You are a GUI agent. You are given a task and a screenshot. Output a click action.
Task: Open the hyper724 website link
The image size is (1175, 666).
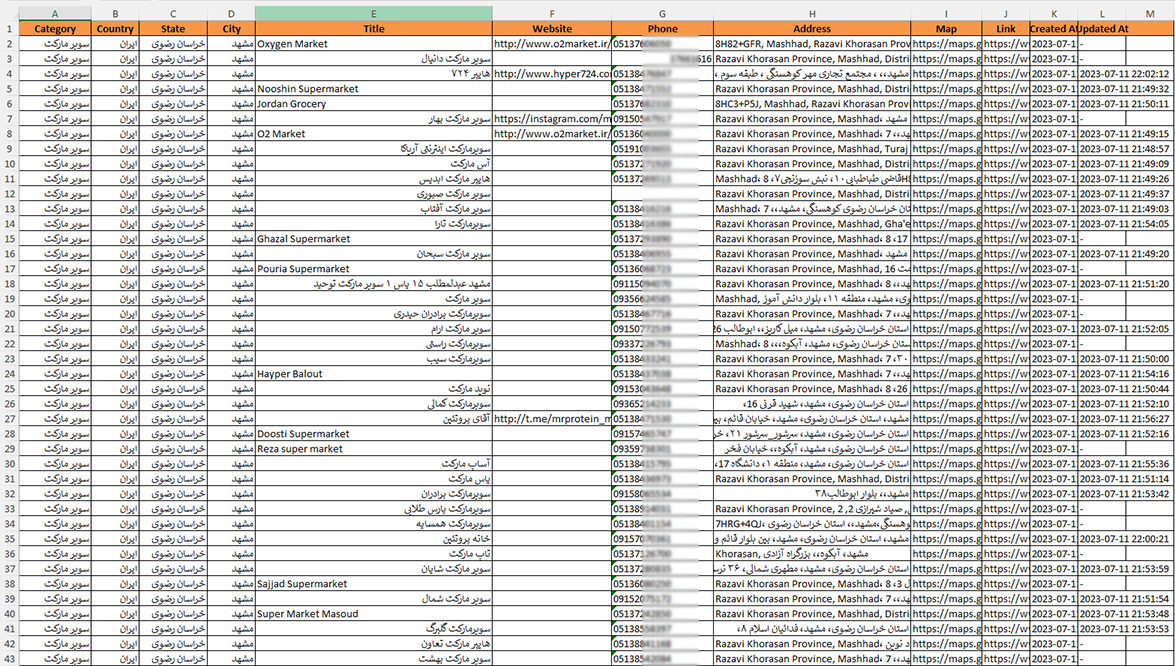[x=552, y=73]
